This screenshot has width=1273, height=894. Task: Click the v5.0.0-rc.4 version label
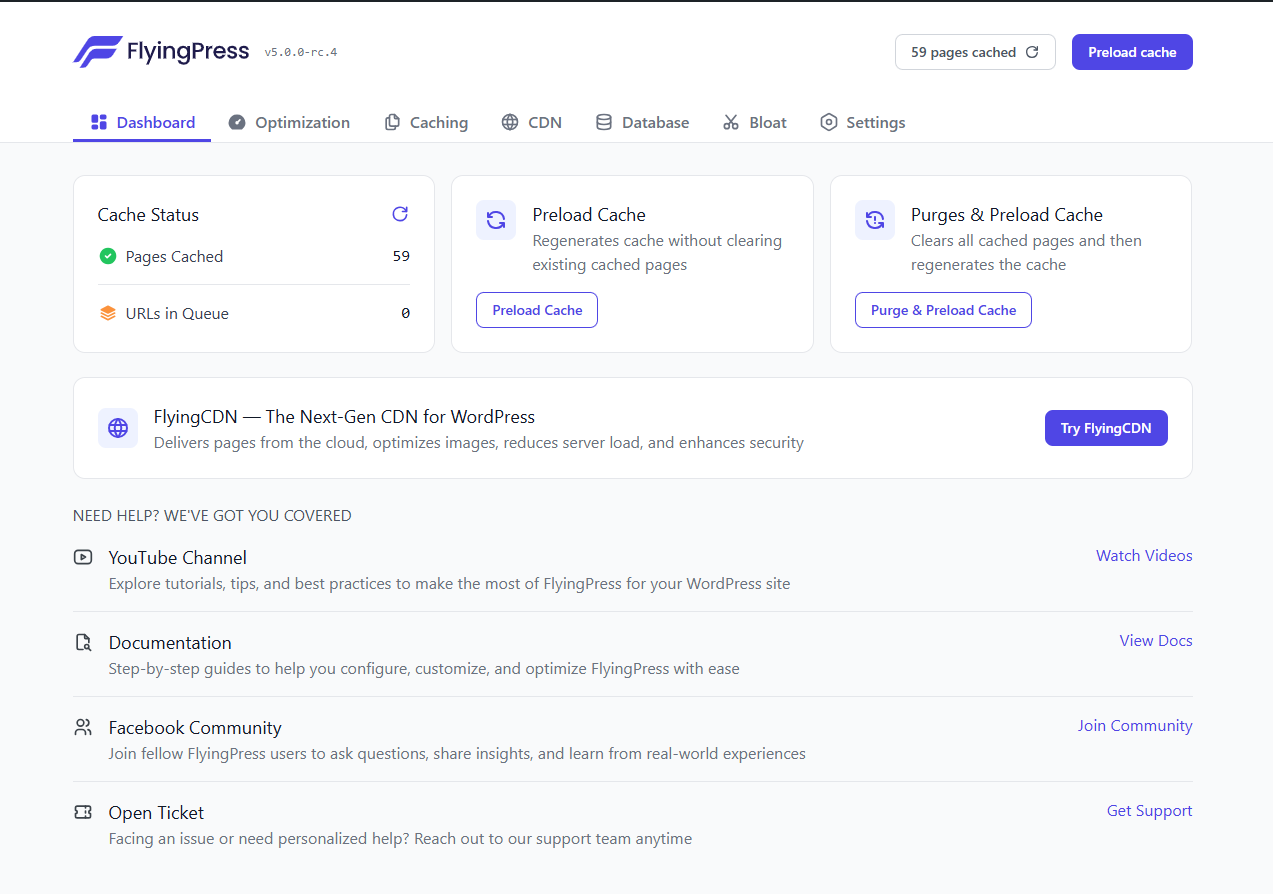pyautogui.click(x=301, y=52)
